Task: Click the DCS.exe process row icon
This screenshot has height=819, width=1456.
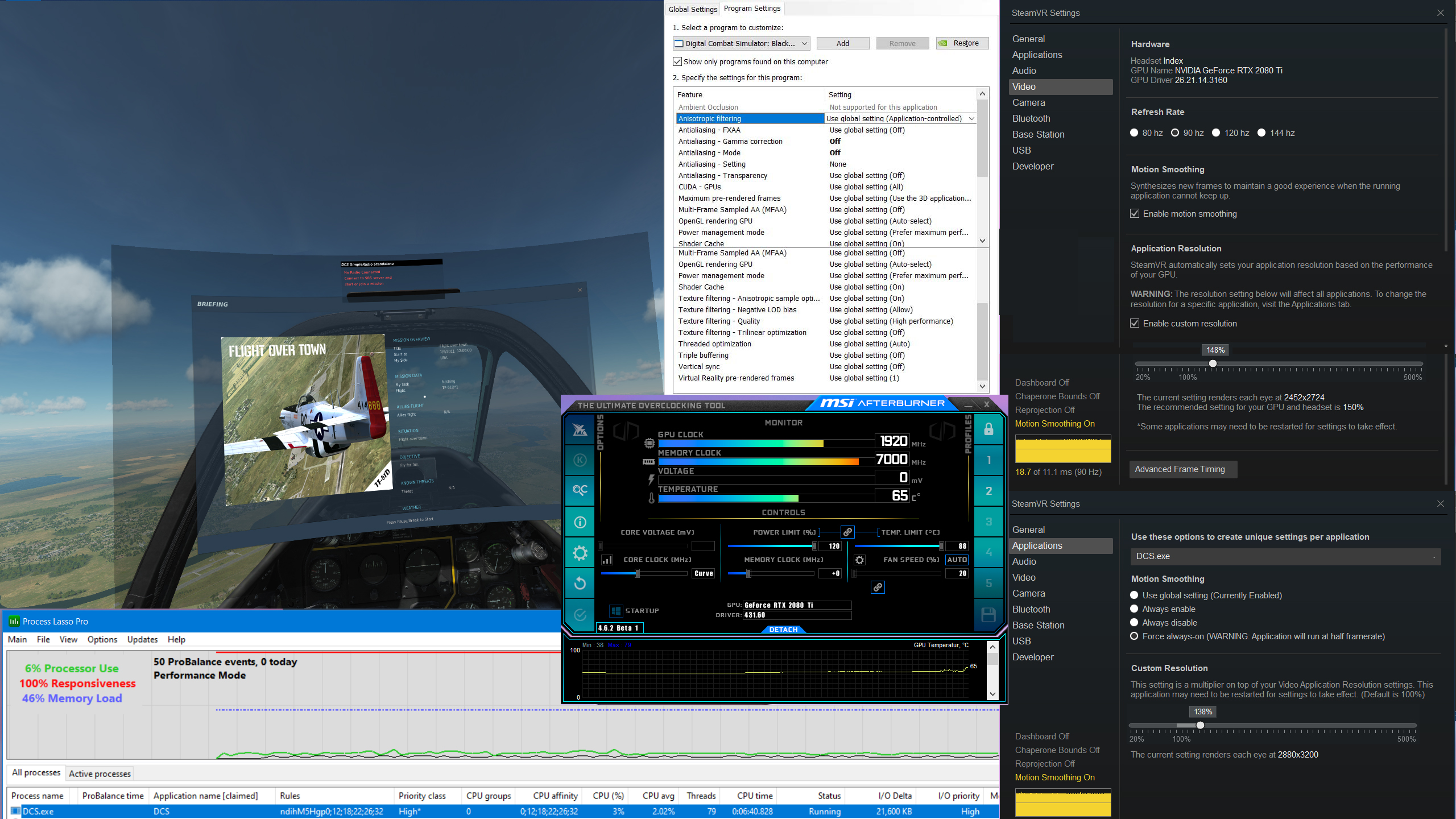Action: (16, 812)
